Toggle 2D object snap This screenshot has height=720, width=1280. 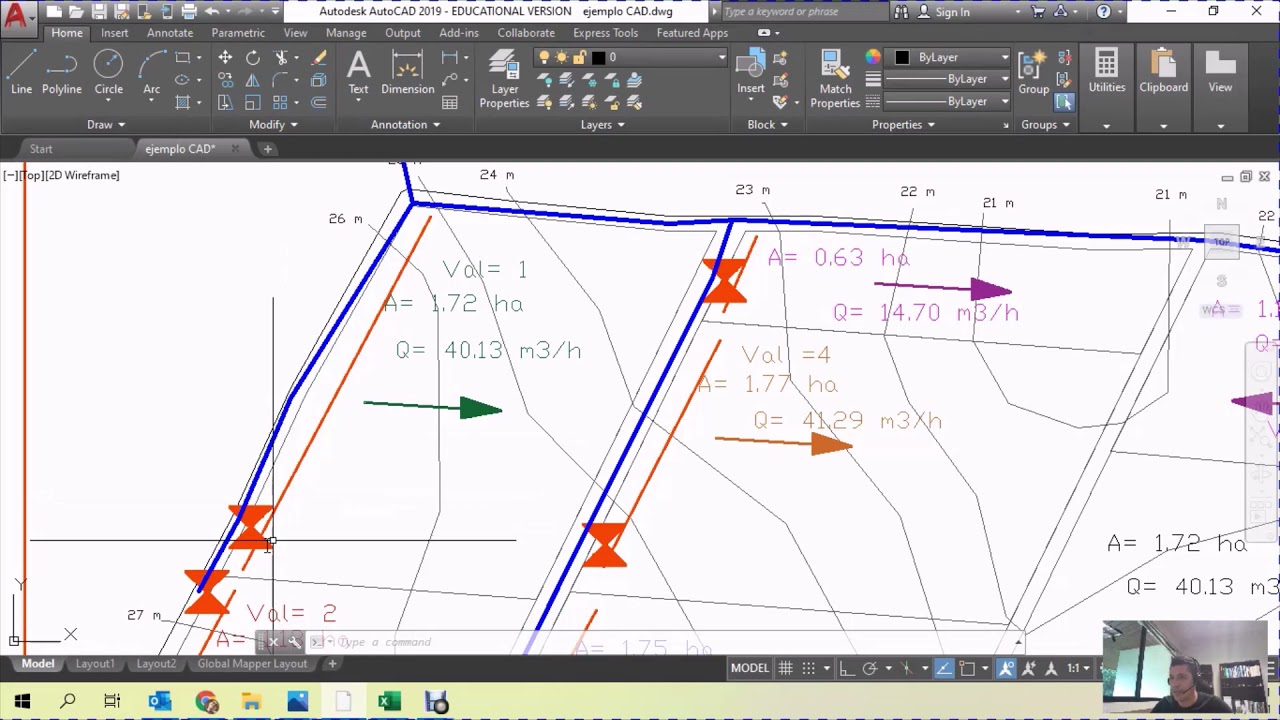(x=967, y=668)
